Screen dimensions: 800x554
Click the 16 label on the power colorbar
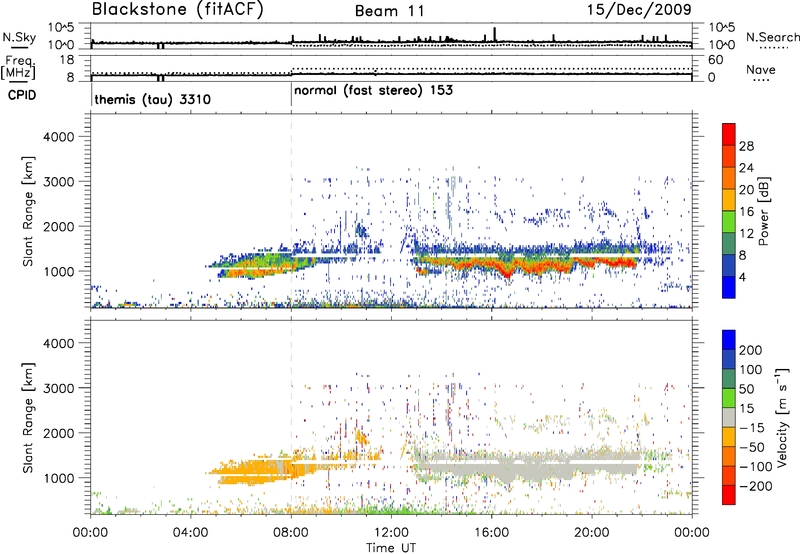click(746, 212)
